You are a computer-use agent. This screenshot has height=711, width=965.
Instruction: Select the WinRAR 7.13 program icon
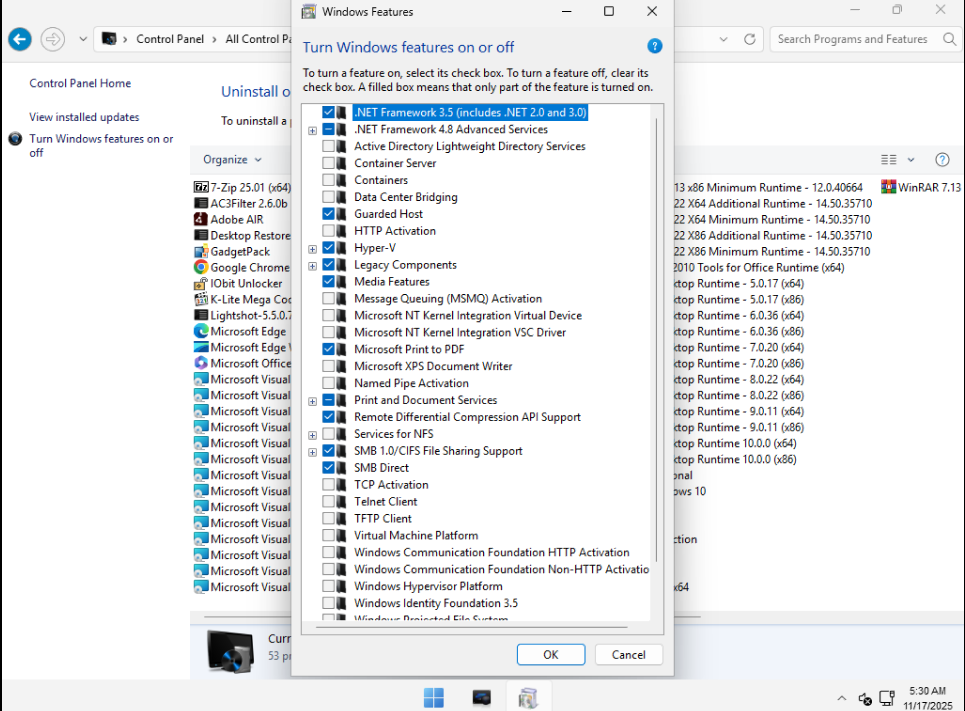tap(888, 187)
